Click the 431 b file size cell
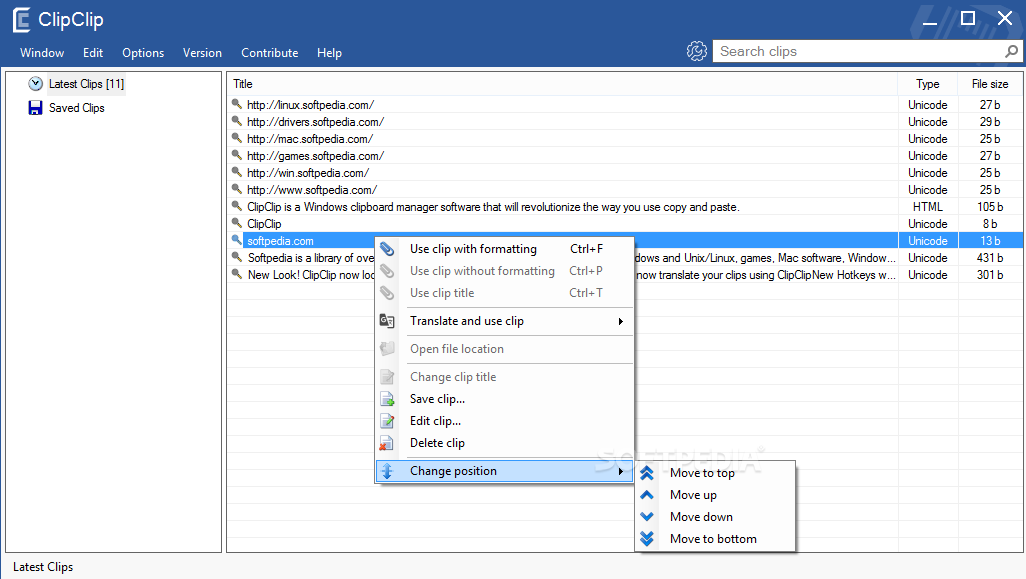The width and height of the screenshot is (1026, 579). [x=990, y=258]
